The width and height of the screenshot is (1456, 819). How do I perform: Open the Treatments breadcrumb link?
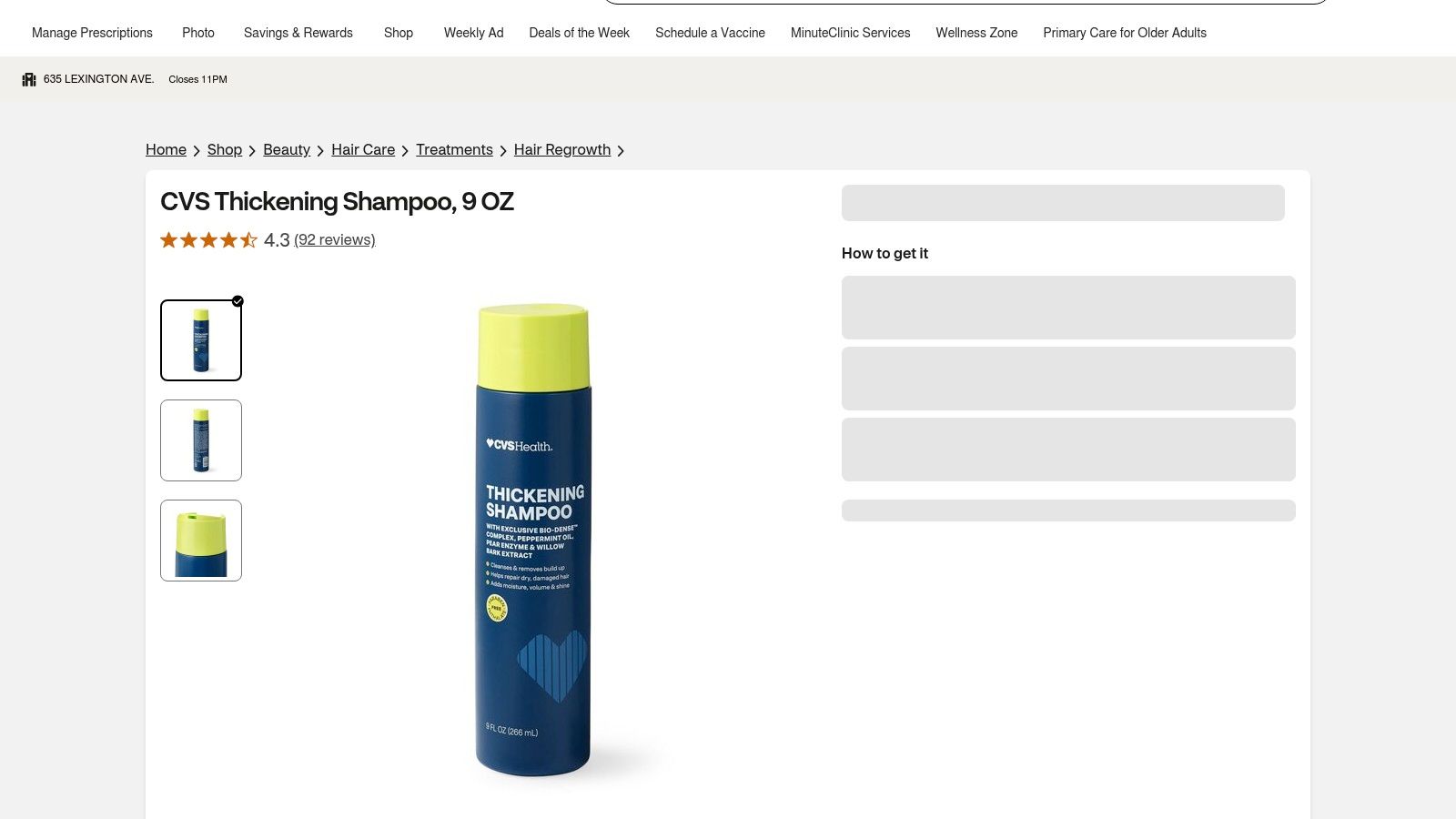click(454, 150)
